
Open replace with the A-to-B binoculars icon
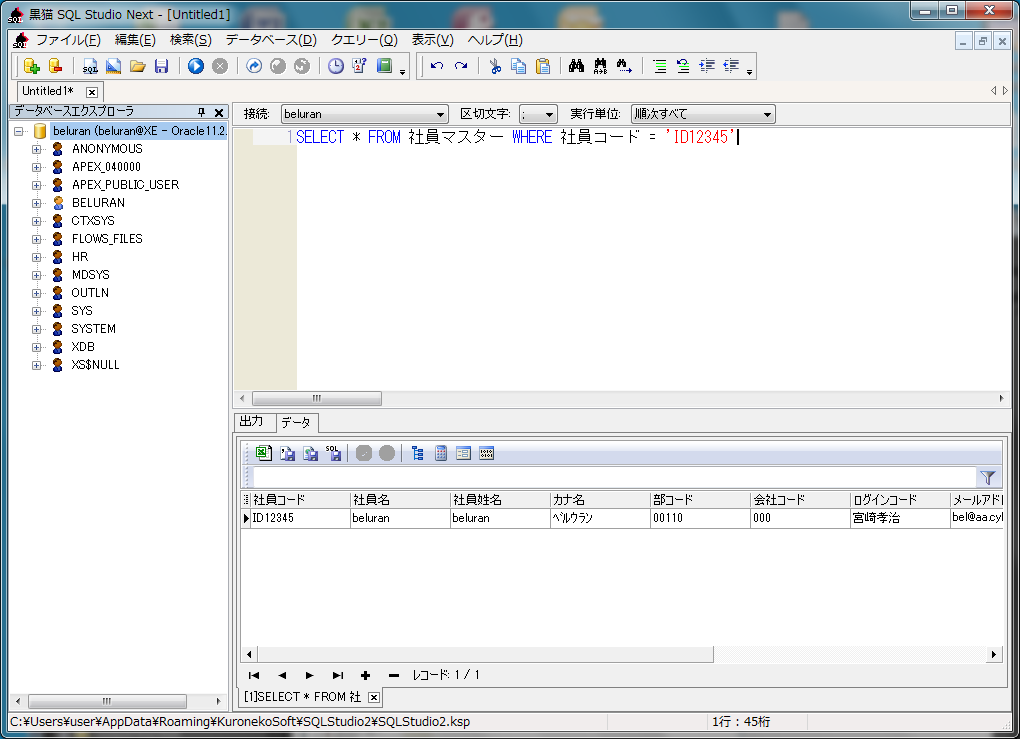[600, 66]
